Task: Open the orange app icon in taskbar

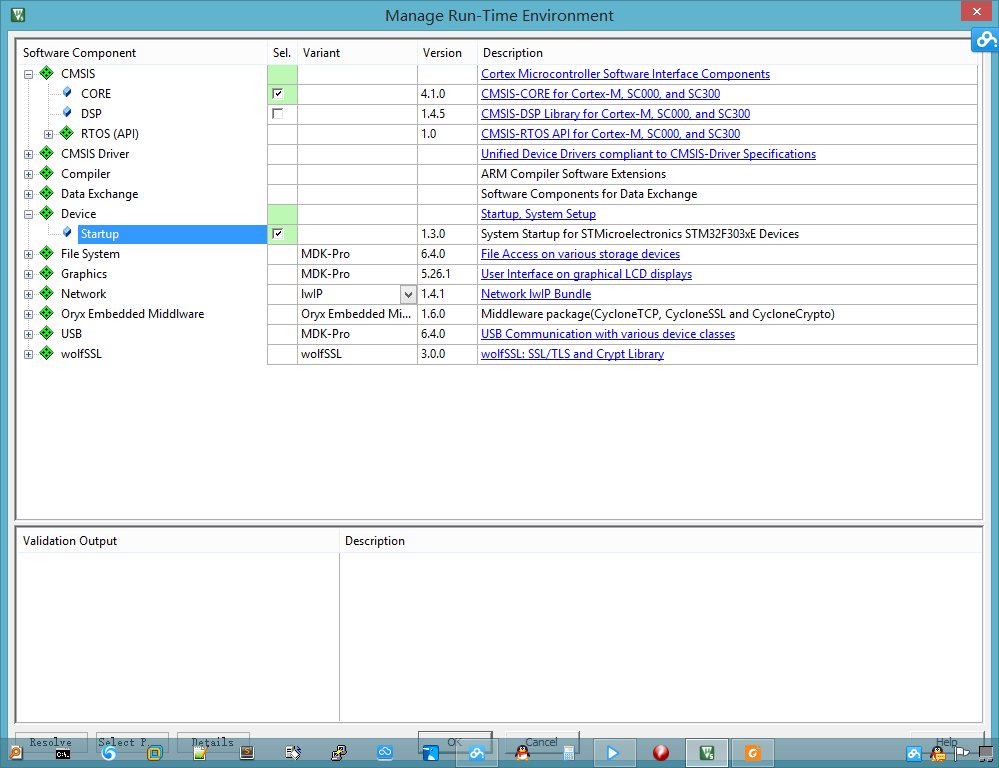Action: (752, 753)
